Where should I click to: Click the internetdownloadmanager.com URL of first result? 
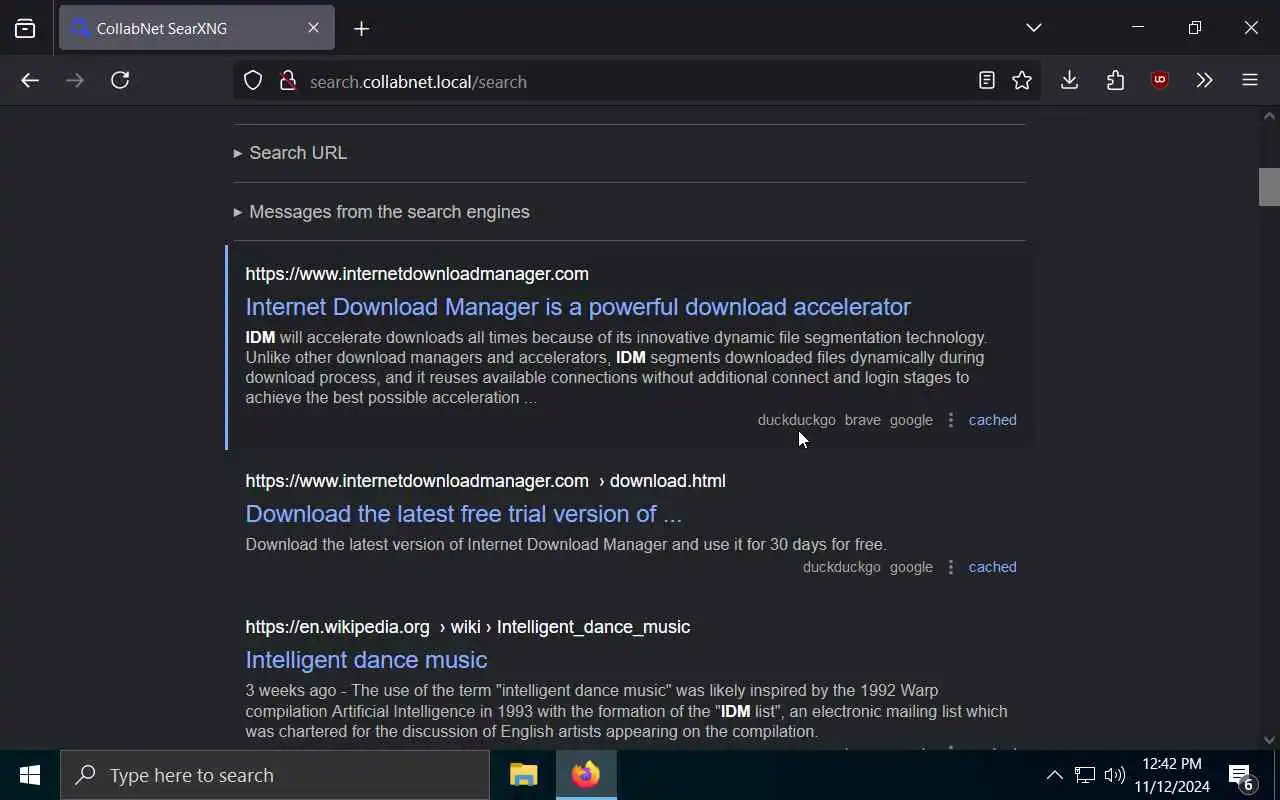point(417,274)
